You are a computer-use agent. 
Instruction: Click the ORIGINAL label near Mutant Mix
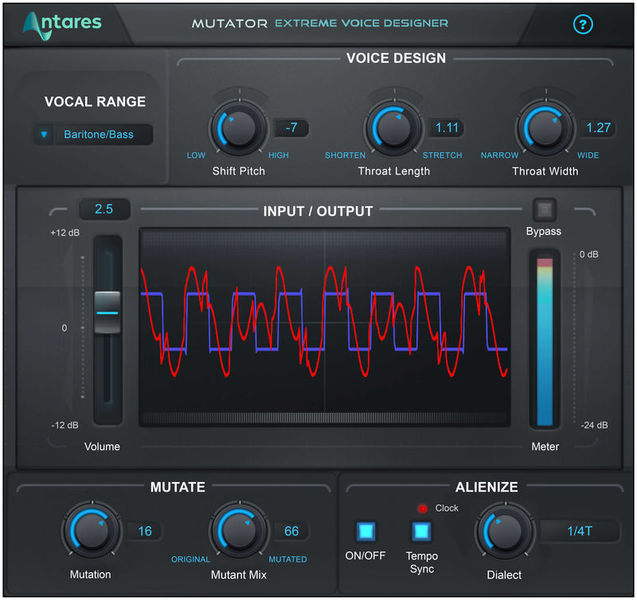[x=190, y=559]
